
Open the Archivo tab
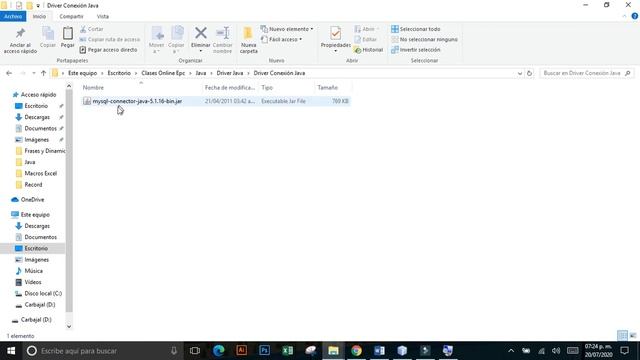(13, 16)
